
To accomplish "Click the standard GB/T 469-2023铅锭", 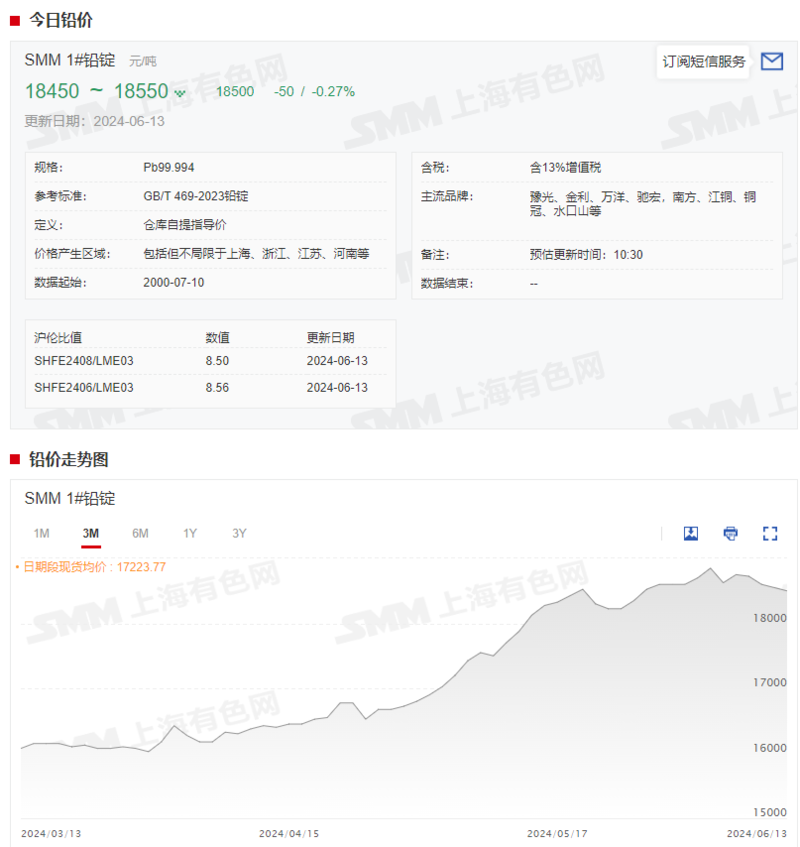I will point(196,196).
